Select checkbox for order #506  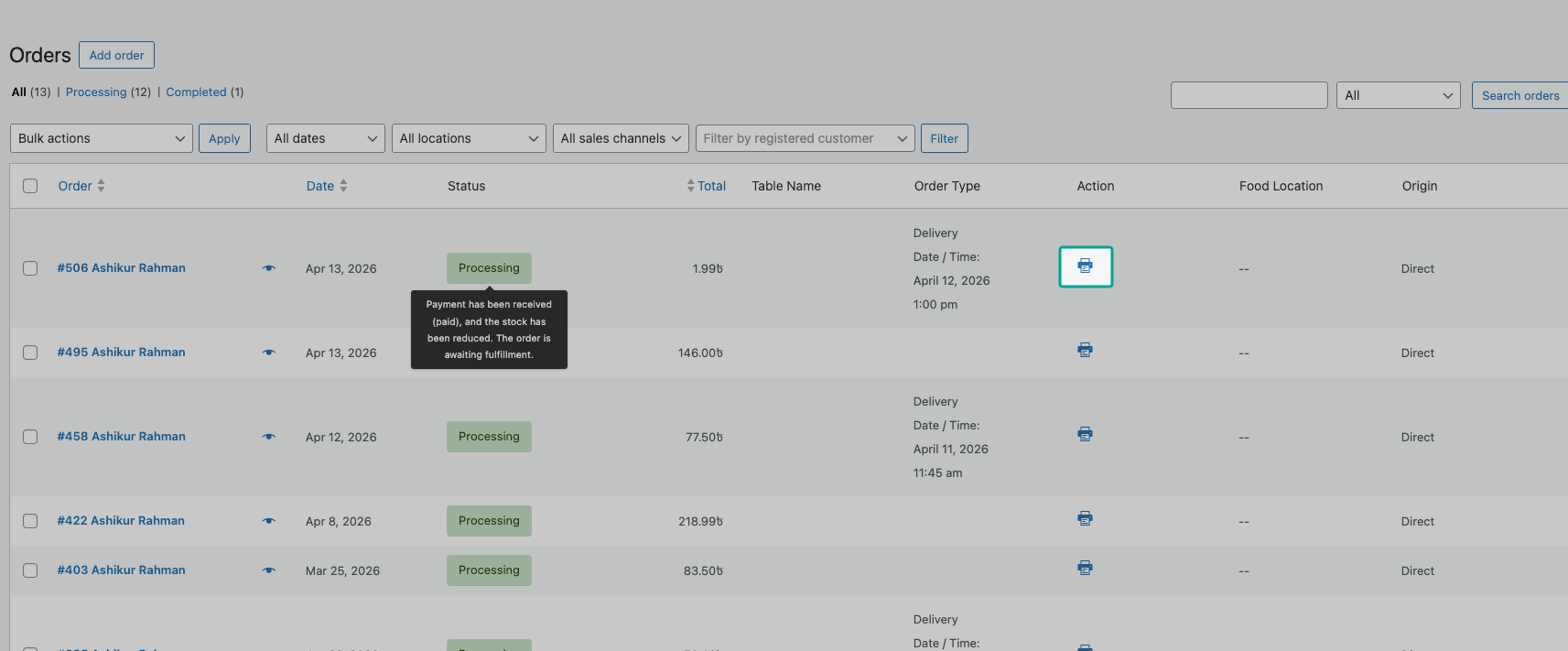pos(30,268)
